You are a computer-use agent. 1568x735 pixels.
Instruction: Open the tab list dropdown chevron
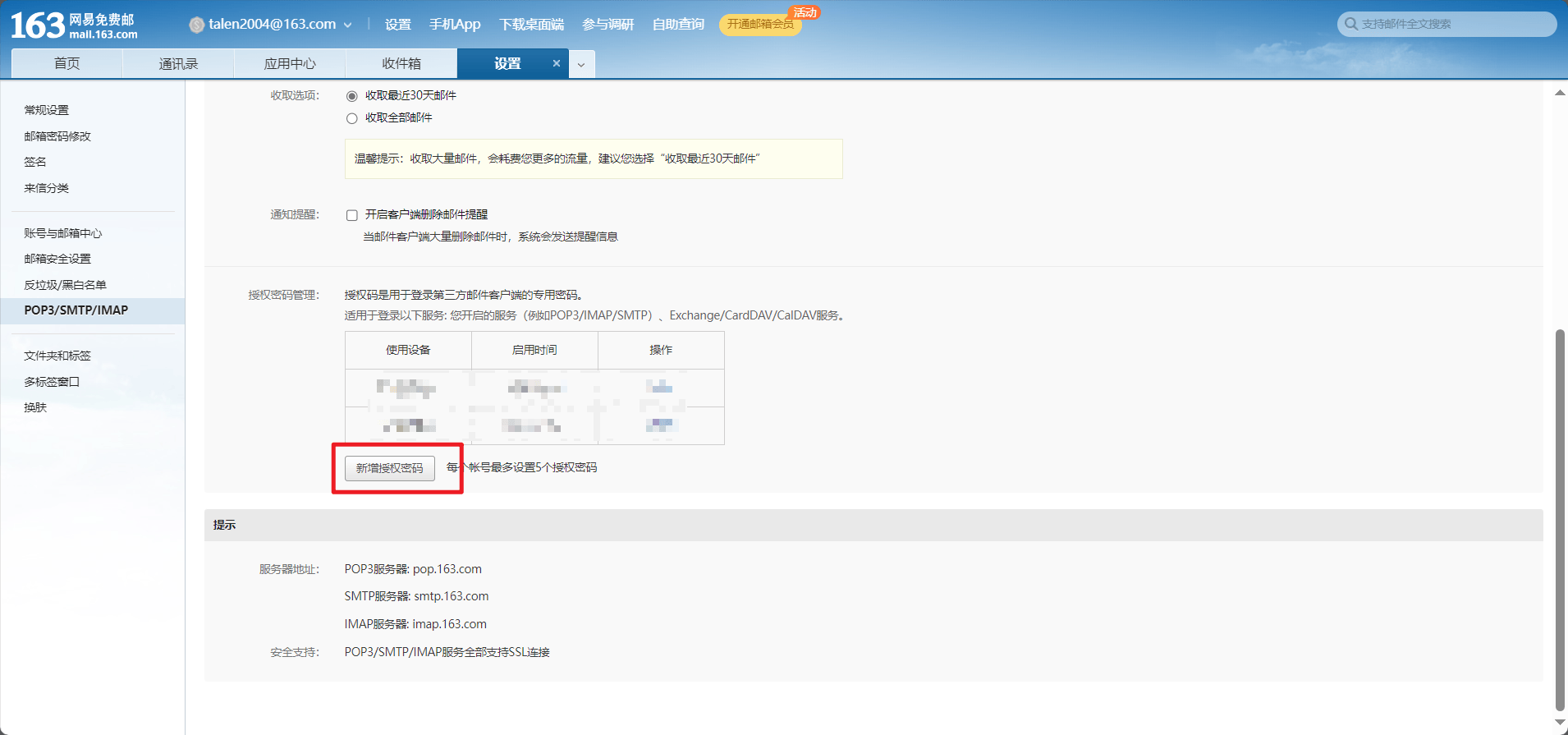click(581, 64)
